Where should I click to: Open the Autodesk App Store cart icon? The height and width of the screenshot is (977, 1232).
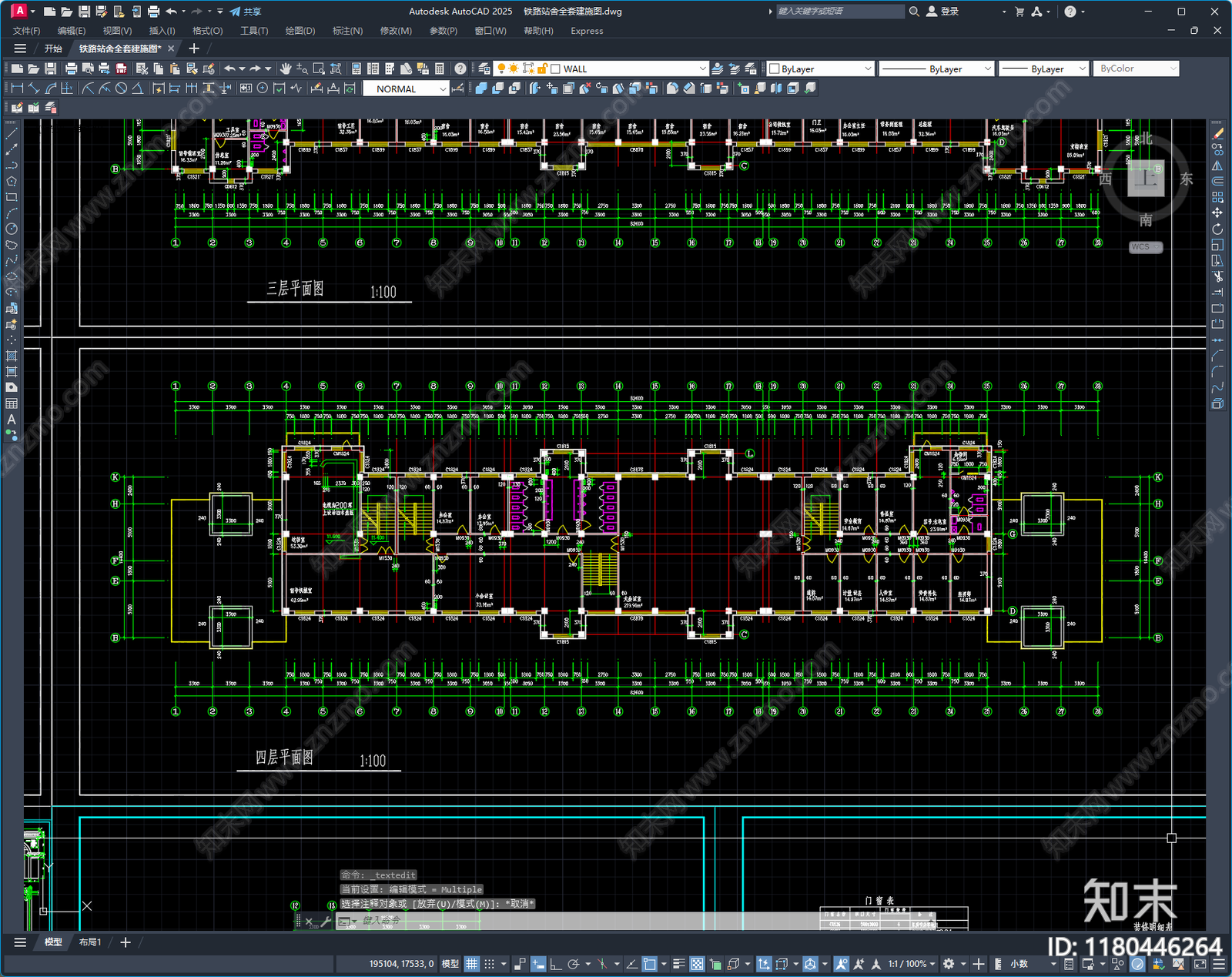pyautogui.click(x=1019, y=12)
